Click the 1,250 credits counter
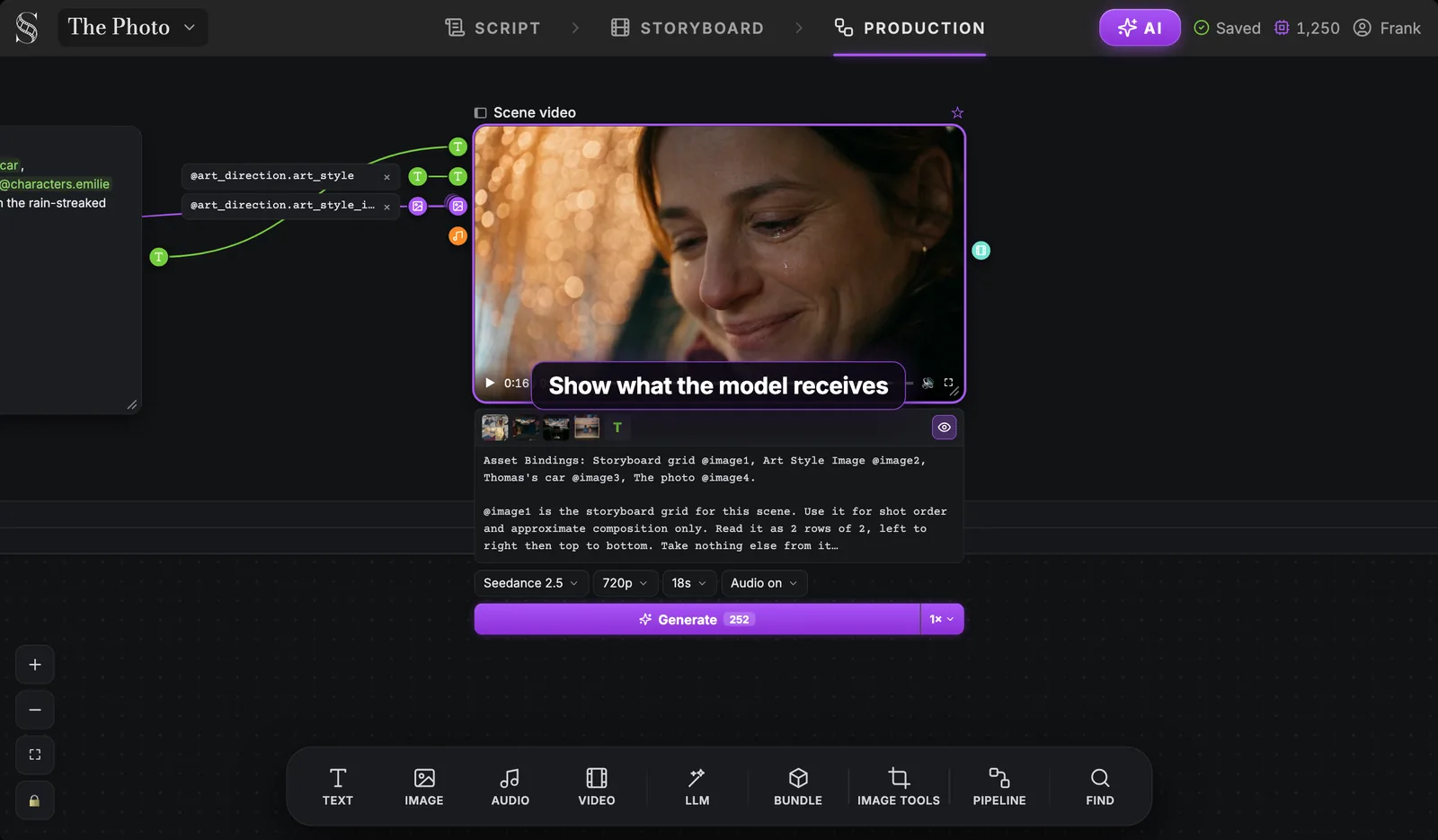 point(1308,28)
